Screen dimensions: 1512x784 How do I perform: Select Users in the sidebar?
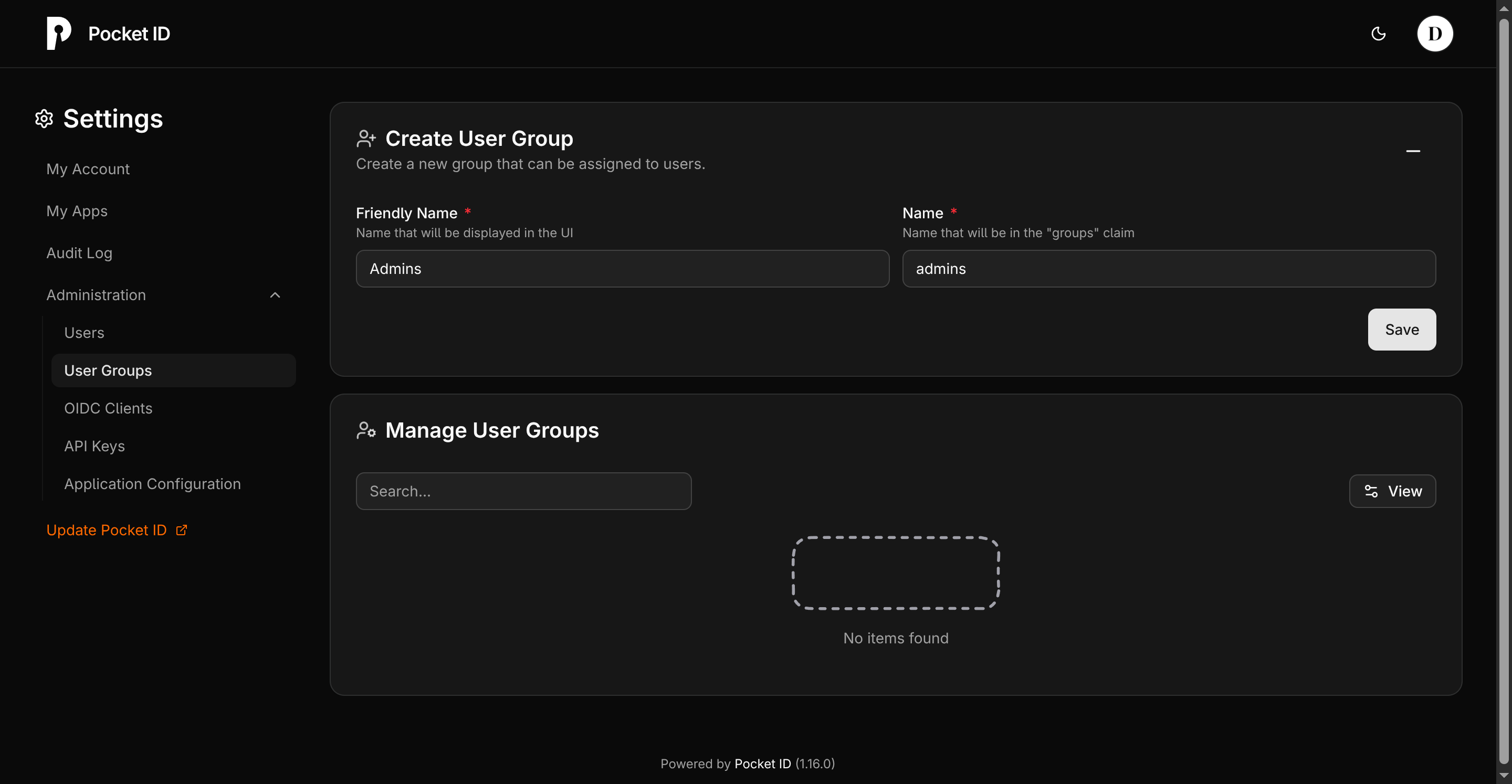pyautogui.click(x=84, y=332)
